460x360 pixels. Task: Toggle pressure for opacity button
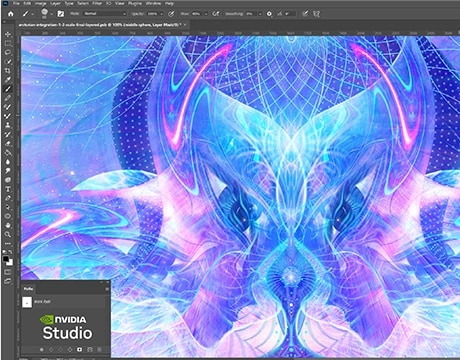(x=171, y=14)
